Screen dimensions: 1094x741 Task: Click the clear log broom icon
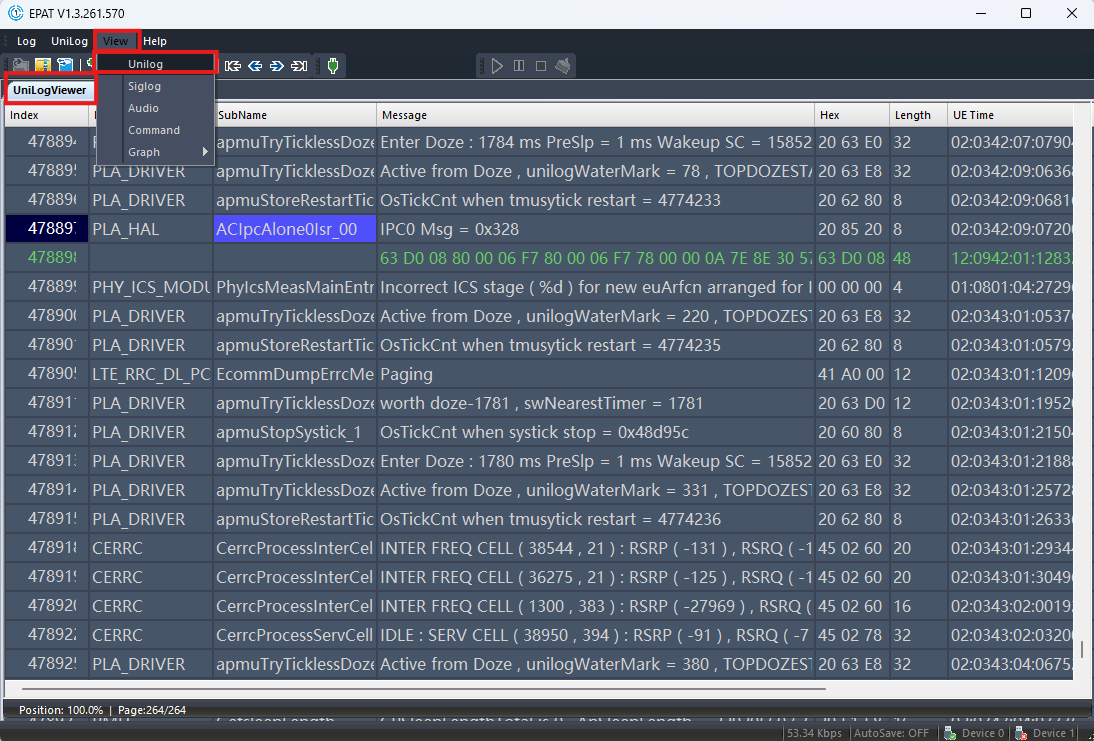(x=563, y=66)
